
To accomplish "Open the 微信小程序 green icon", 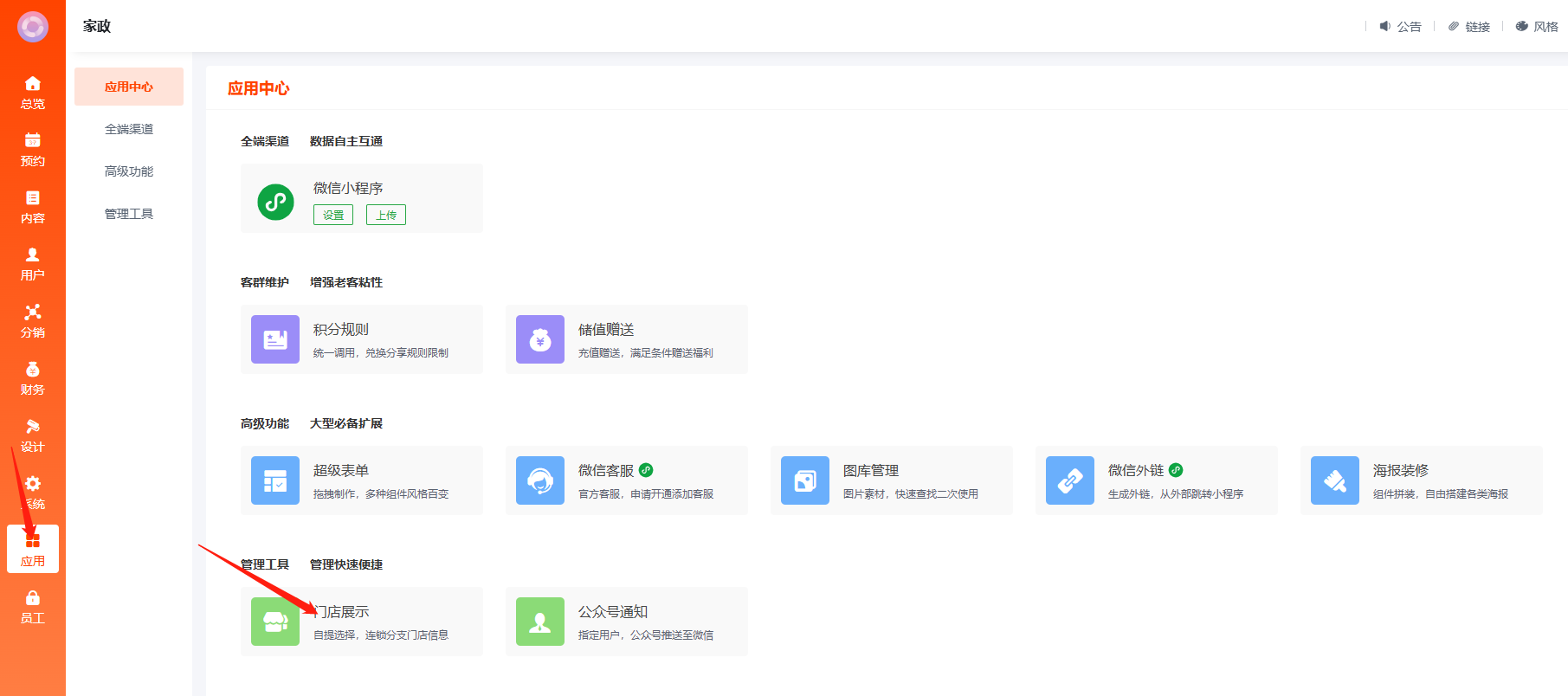I will pyautogui.click(x=275, y=202).
